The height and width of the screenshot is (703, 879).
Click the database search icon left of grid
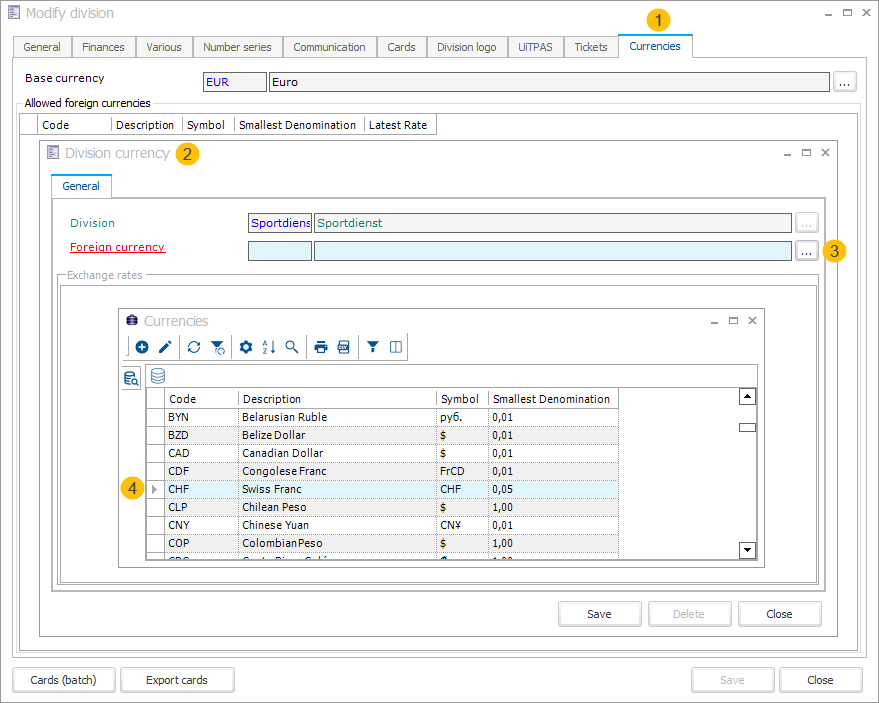coord(131,378)
